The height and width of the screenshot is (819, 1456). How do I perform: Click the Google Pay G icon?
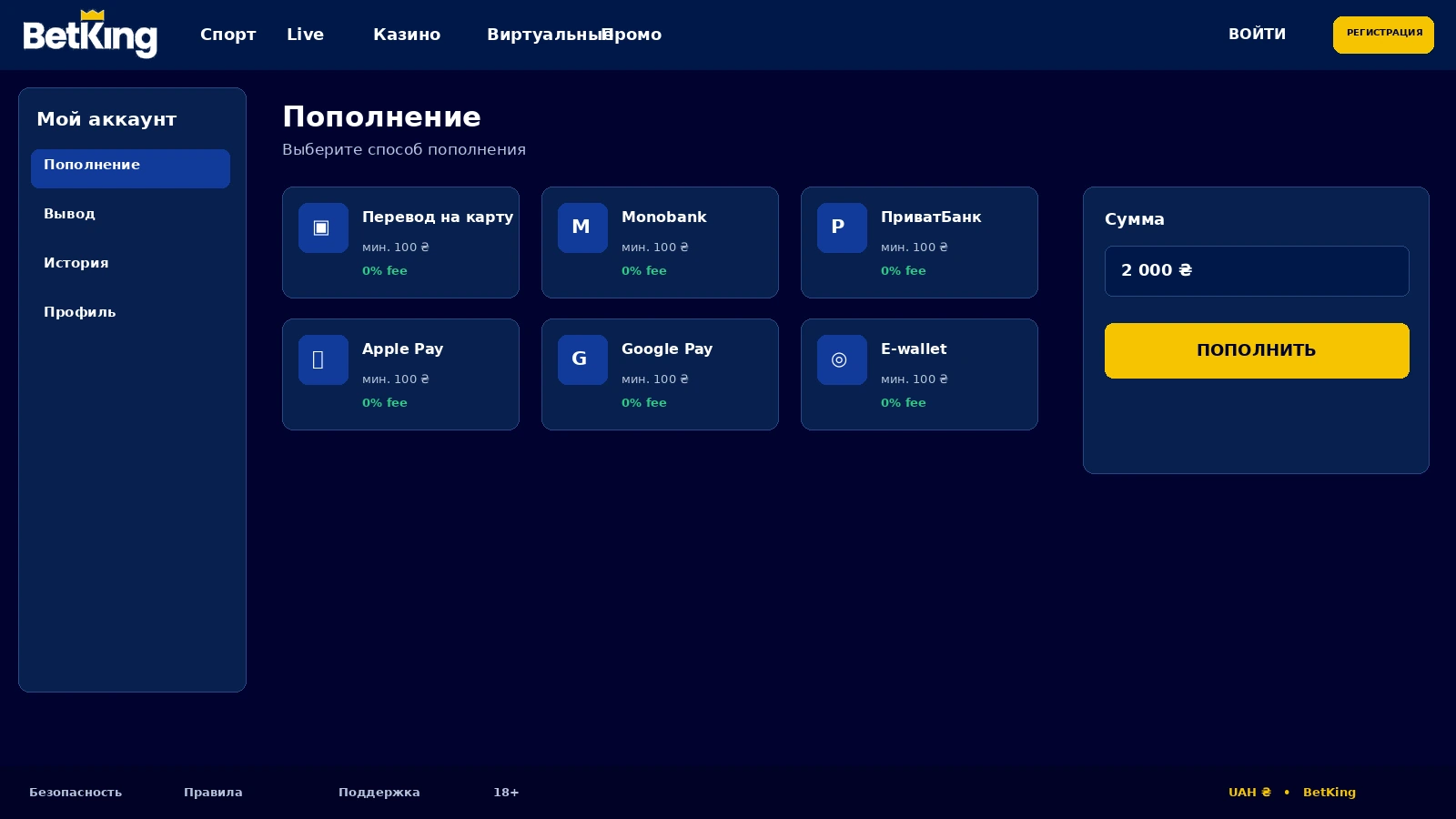click(x=582, y=359)
